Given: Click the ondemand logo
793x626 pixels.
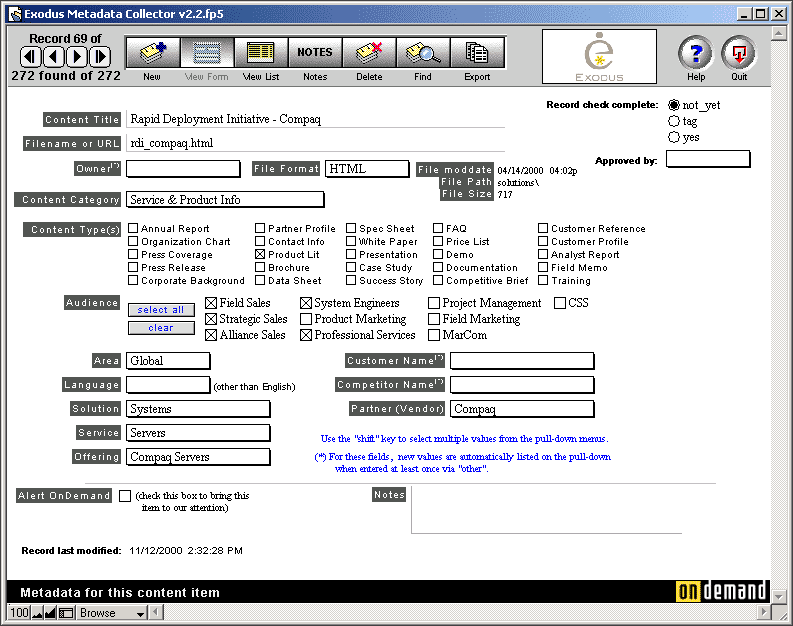Looking at the screenshot, I should [722, 591].
